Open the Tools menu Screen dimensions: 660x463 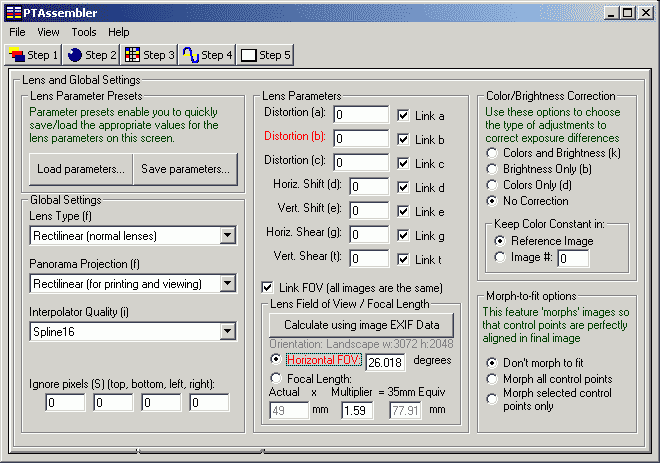(x=84, y=32)
